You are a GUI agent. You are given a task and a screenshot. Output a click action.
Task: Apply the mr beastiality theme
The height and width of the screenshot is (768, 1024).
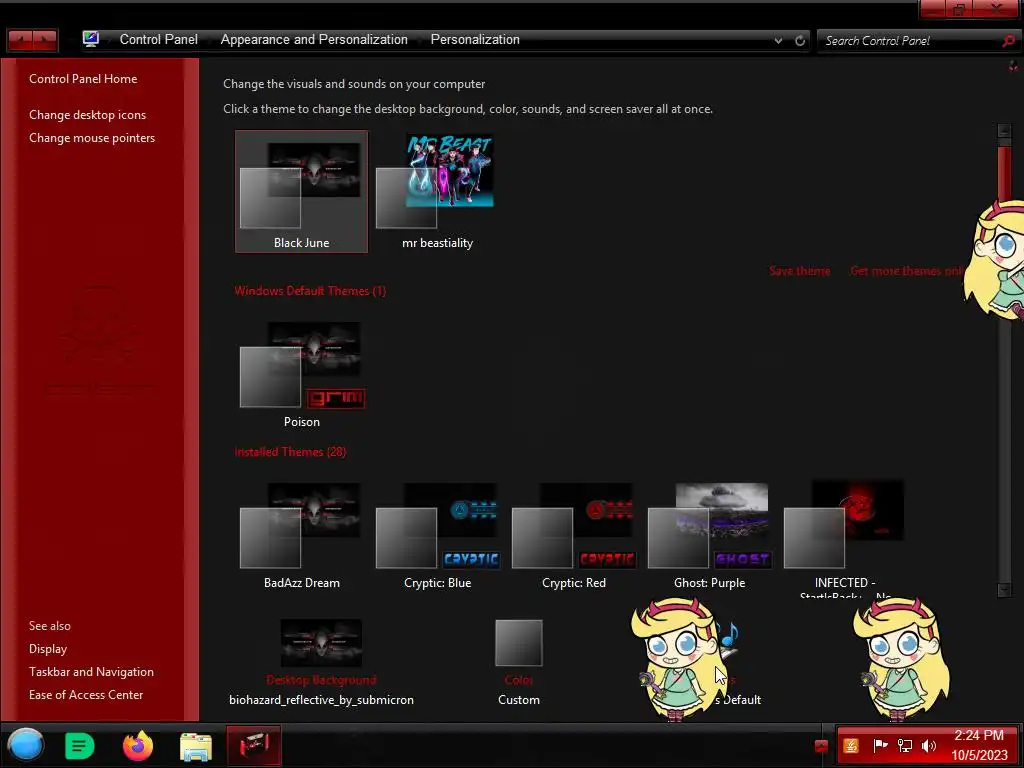coord(437,191)
